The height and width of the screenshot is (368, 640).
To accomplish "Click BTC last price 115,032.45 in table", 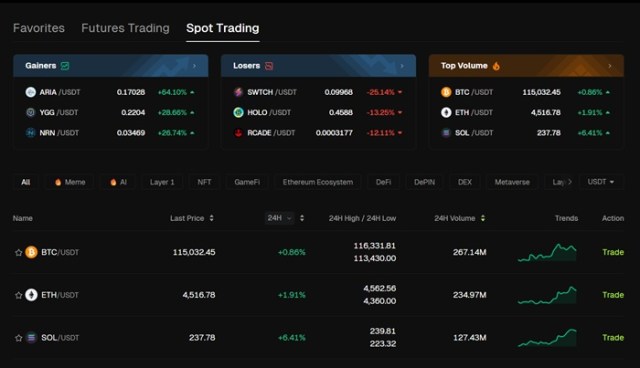I will pyautogui.click(x=194, y=252).
